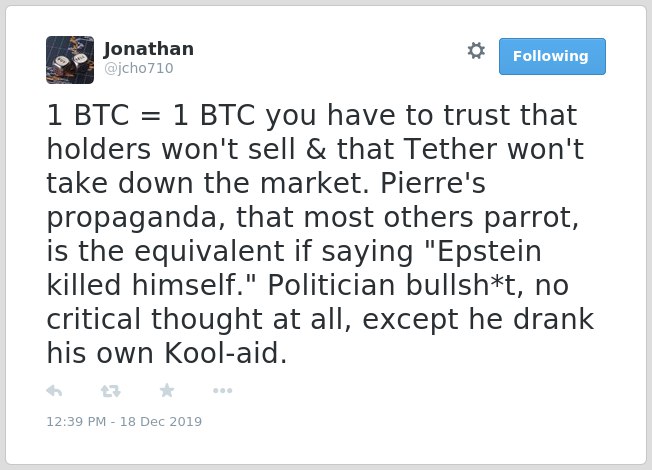Retweet this BTC tweet
This screenshot has height=470, width=652.
point(111,391)
